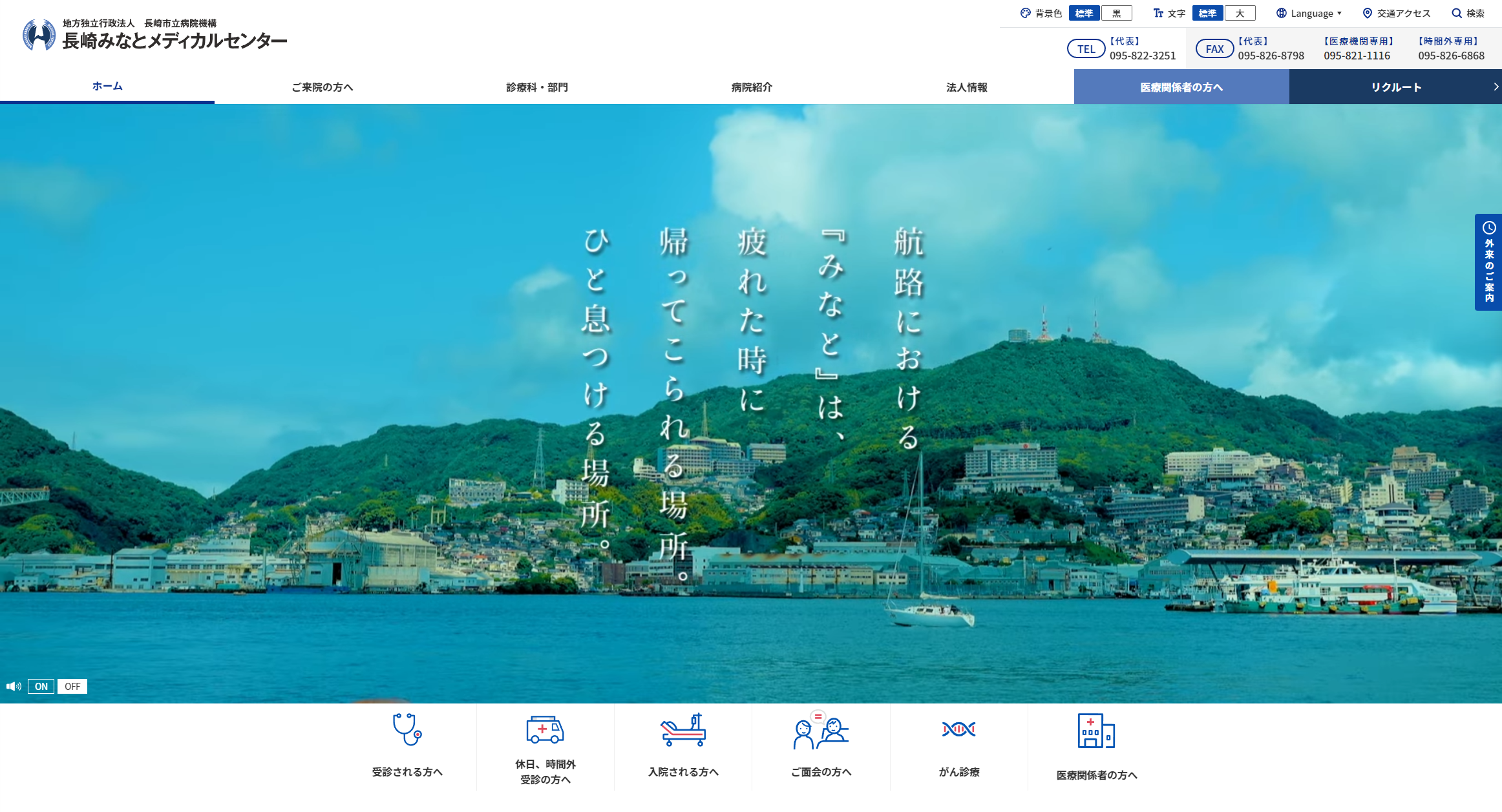Click the ambulance icon for 休日、時間外受診
Image resolution: width=1502 pixels, height=812 pixels.
point(545,729)
